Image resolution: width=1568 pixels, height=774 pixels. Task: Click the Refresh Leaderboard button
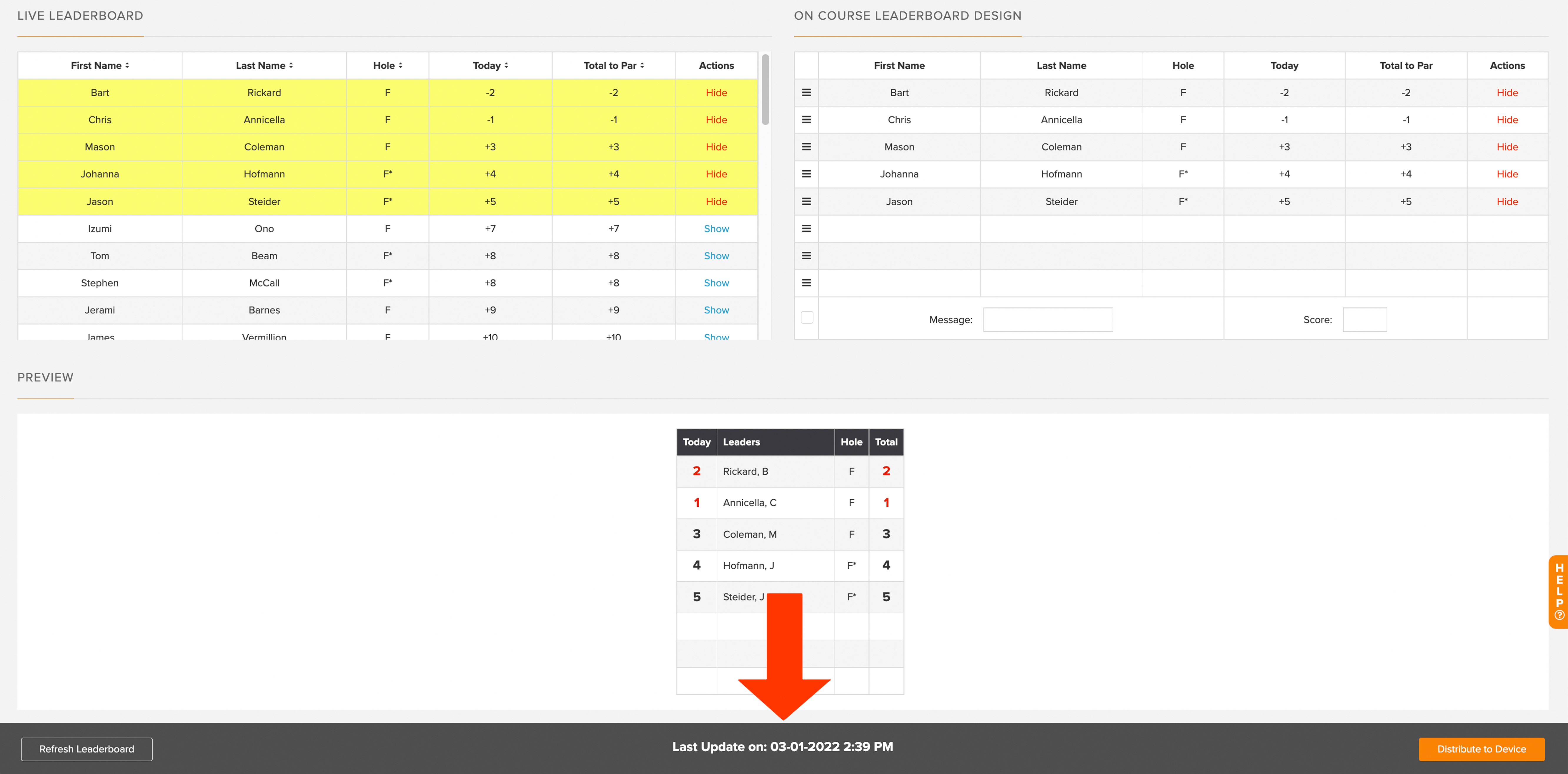tap(86, 749)
